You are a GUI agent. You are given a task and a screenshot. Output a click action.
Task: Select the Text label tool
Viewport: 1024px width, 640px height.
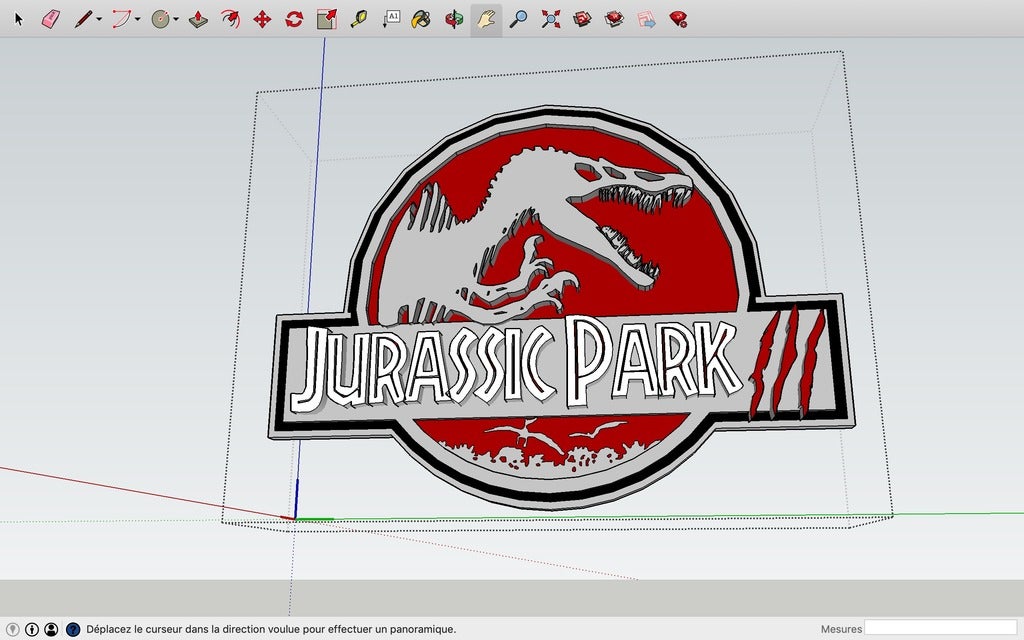pyautogui.click(x=392, y=19)
